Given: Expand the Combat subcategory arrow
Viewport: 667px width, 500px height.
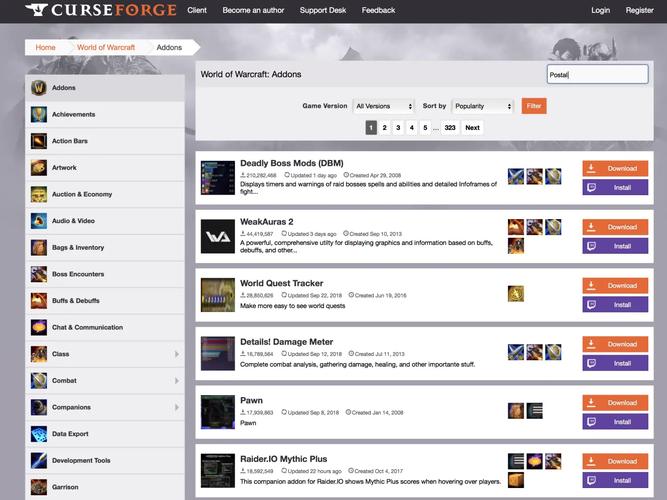Looking at the screenshot, I should [177, 380].
